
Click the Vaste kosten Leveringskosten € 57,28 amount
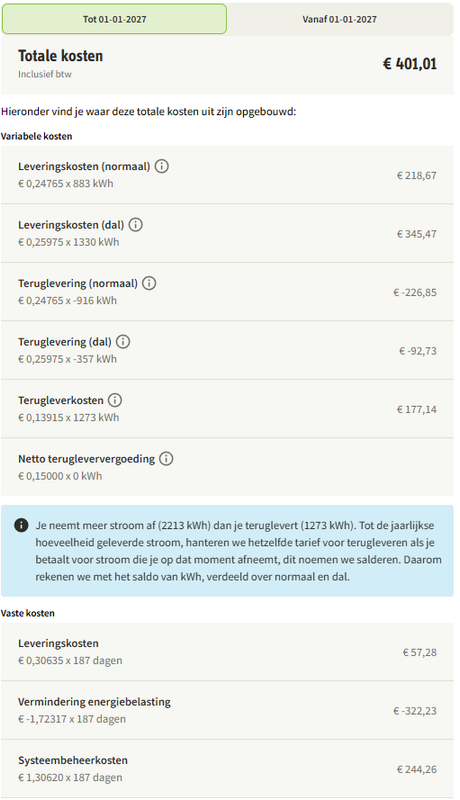point(420,653)
